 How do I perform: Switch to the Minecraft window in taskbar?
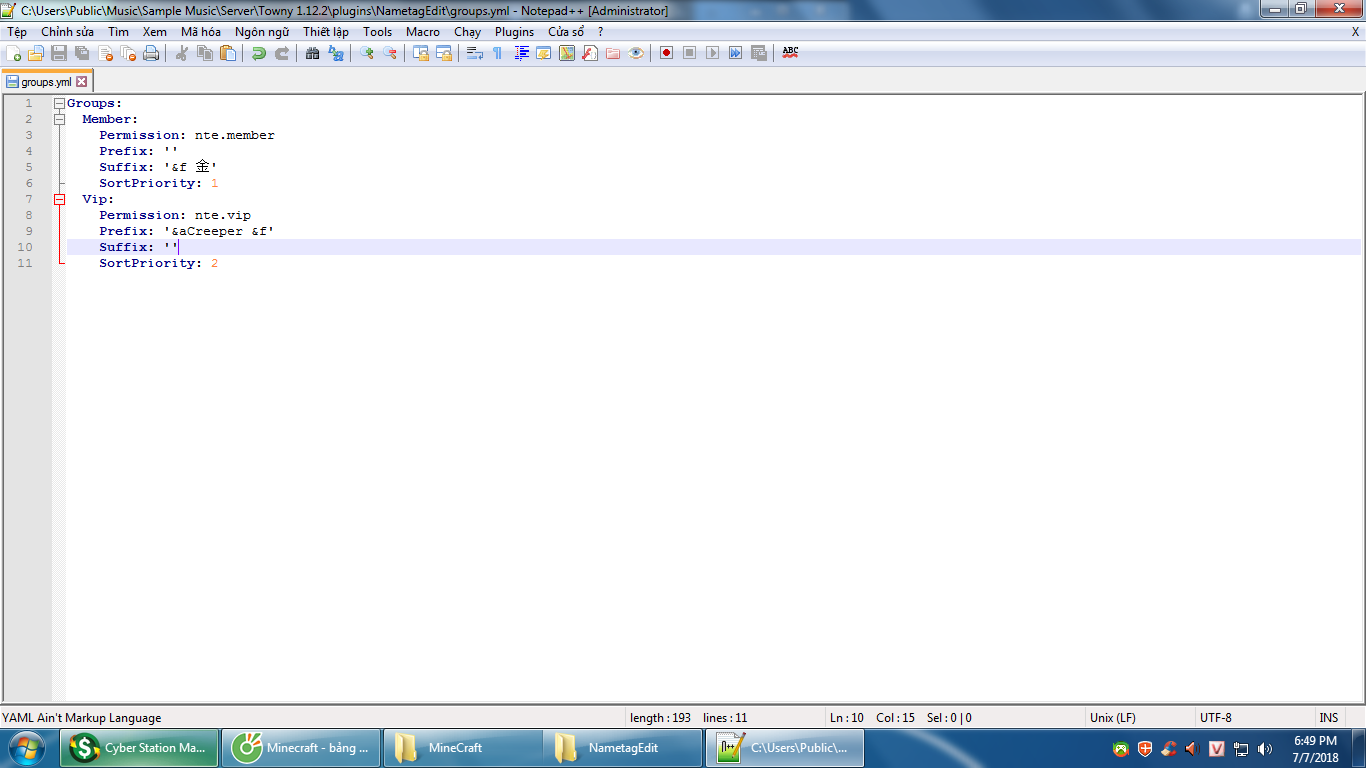pos(302,747)
